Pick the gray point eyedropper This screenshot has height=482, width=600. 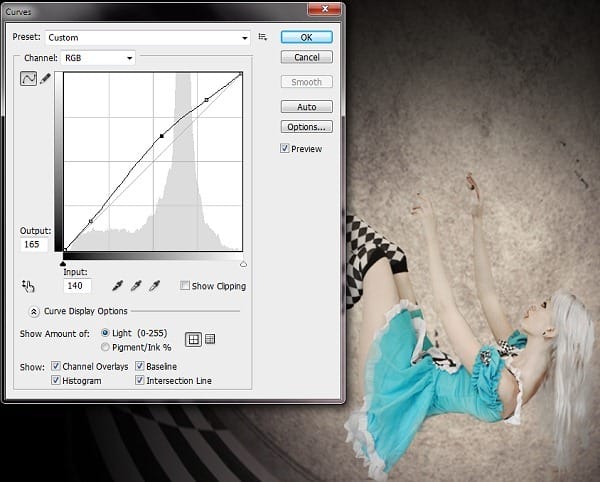click(136, 286)
